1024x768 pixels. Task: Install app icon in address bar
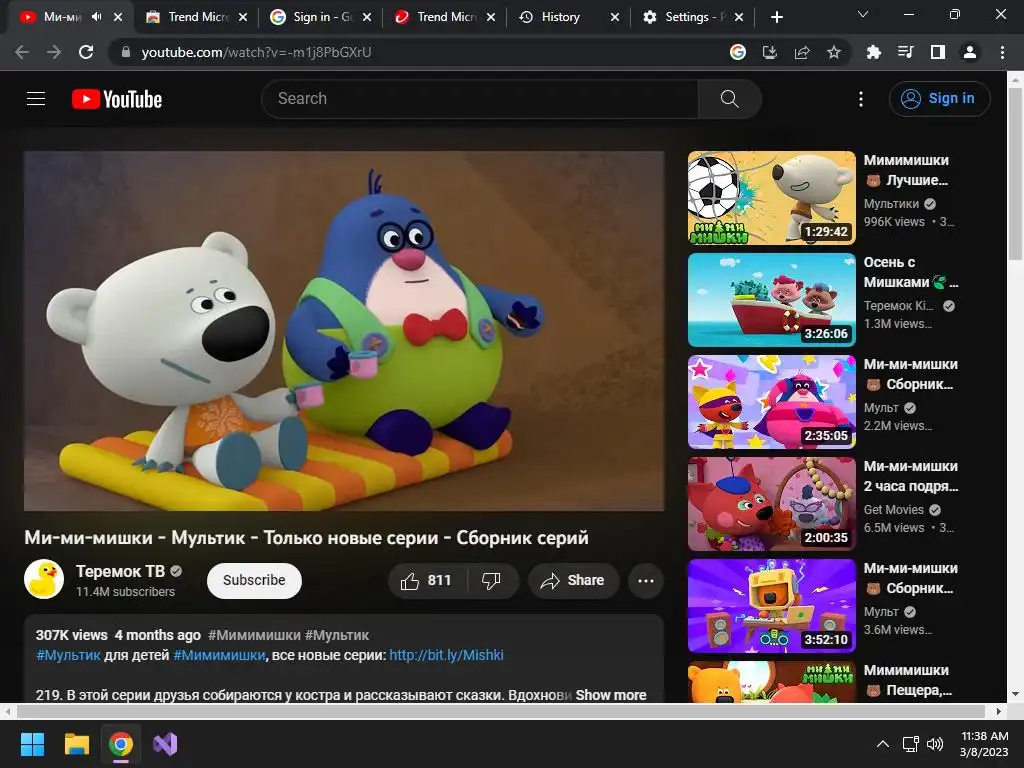coord(770,52)
